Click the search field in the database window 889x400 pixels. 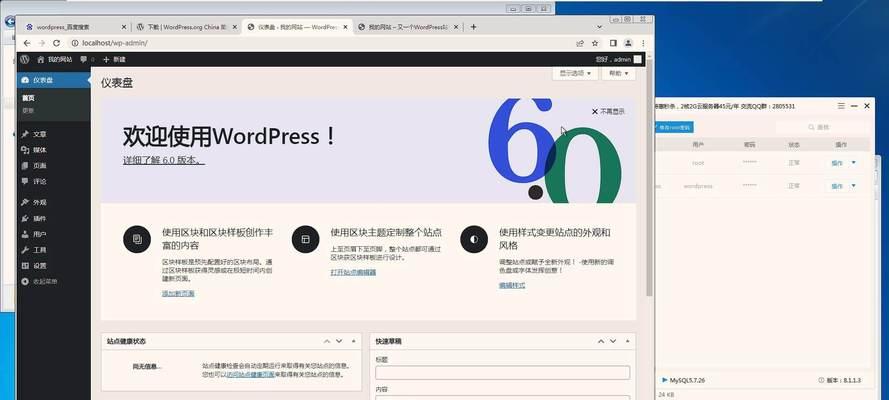click(x=820, y=127)
